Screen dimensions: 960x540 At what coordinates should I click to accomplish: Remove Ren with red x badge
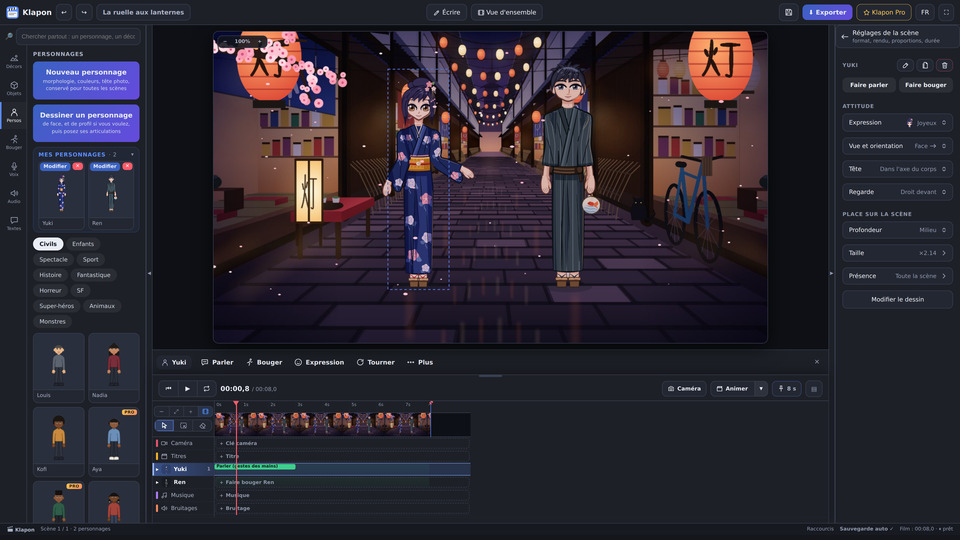point(127,167)
